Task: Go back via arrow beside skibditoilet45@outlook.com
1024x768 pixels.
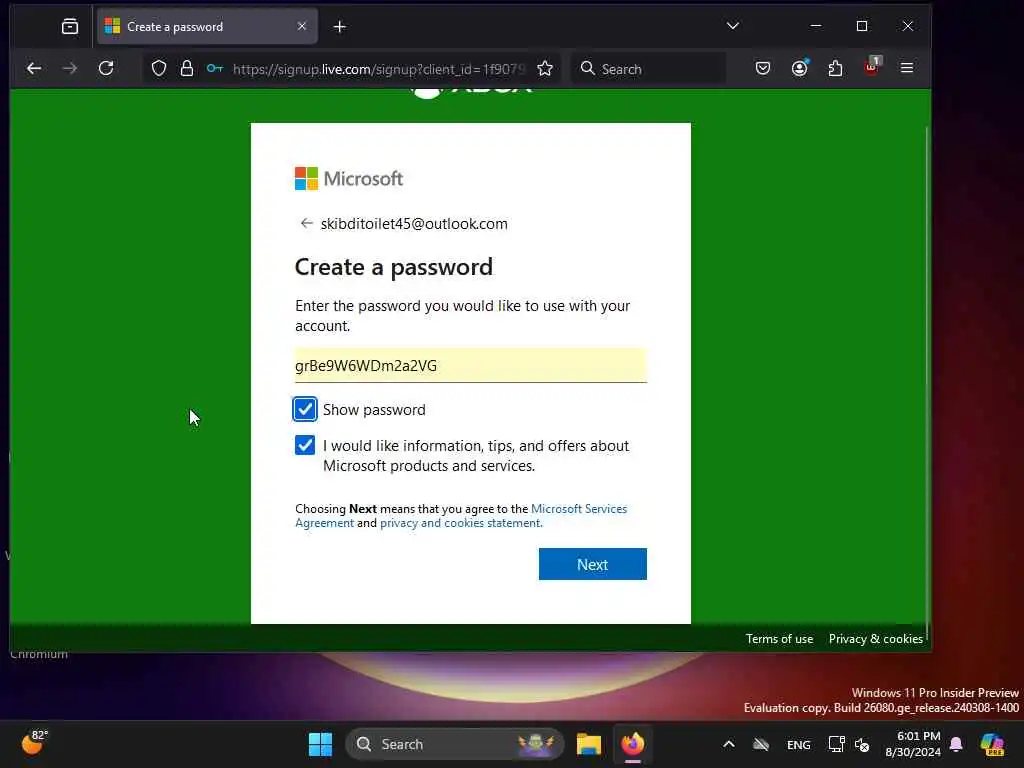Action: 306,223
